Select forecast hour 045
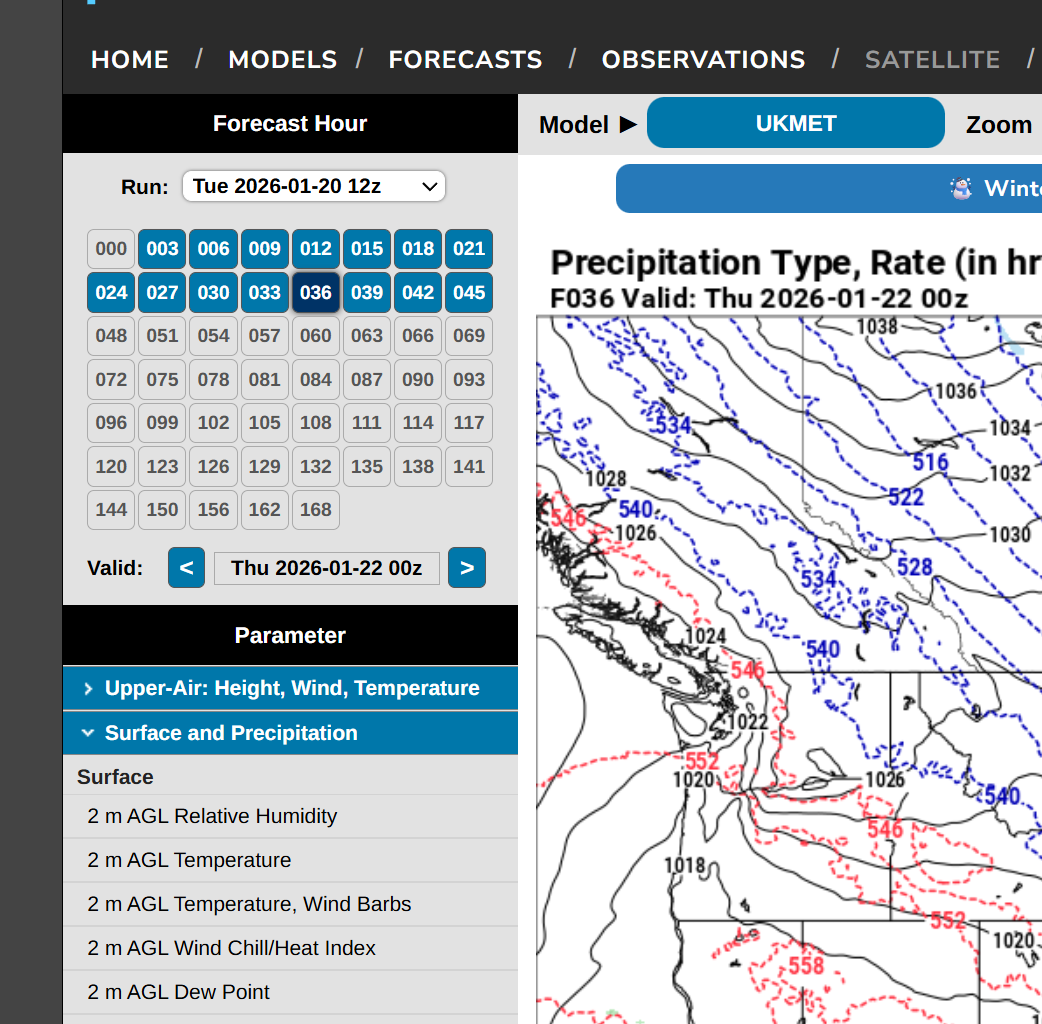The image size is (1042, 1024). coord(468,293)
